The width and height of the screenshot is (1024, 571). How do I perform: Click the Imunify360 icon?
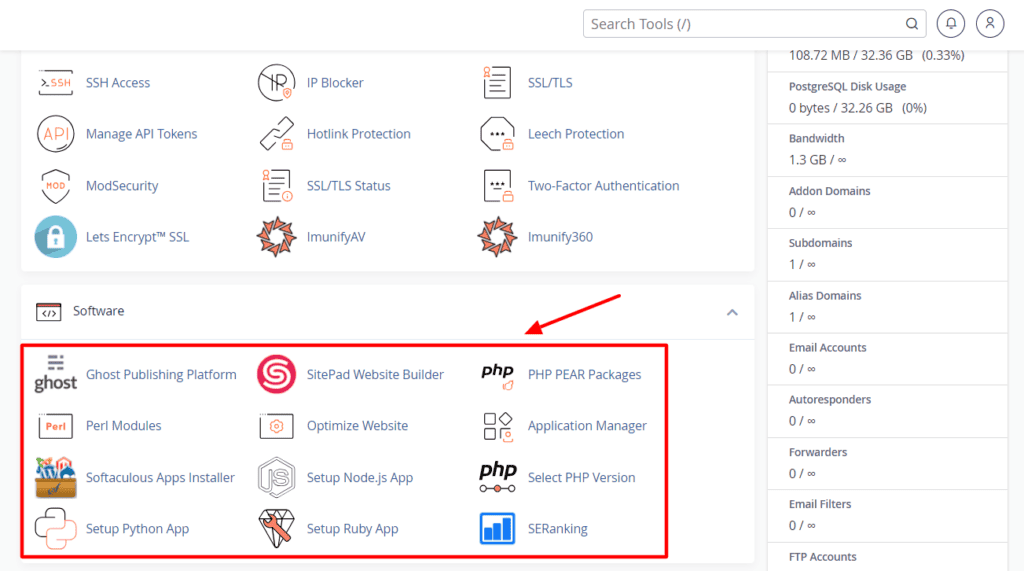click(497, 237)
